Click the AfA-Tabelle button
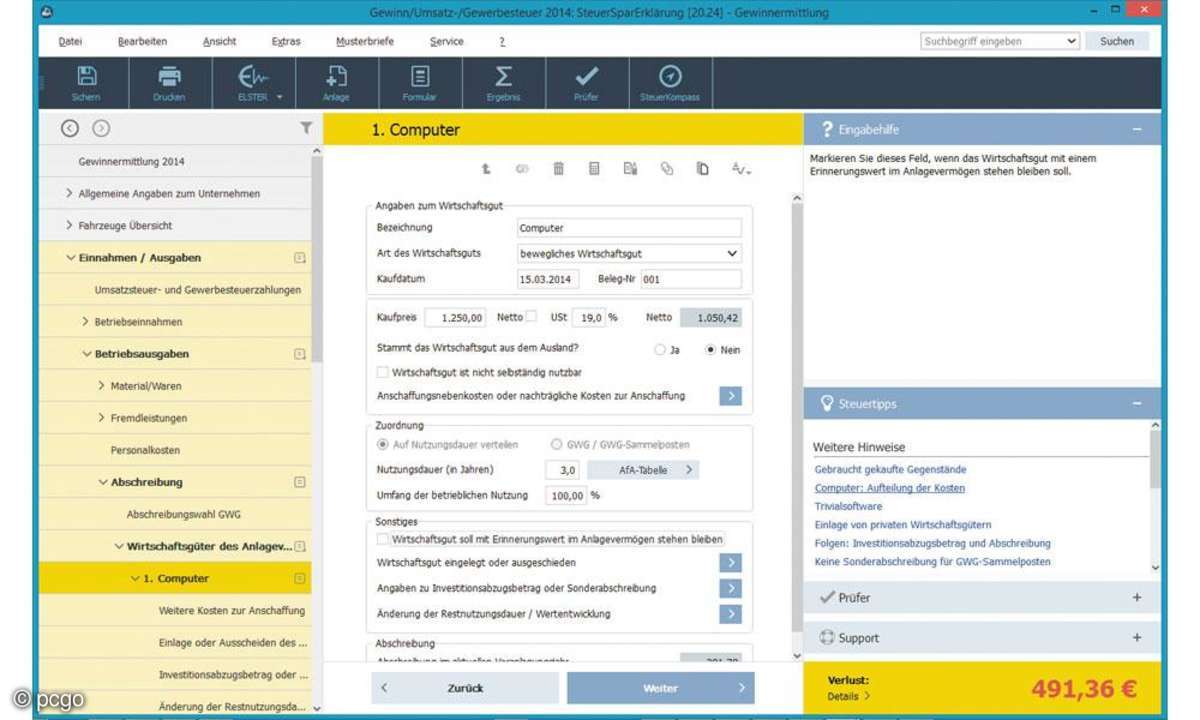This screenshot has height=720, width=1200. pos(643,469)
